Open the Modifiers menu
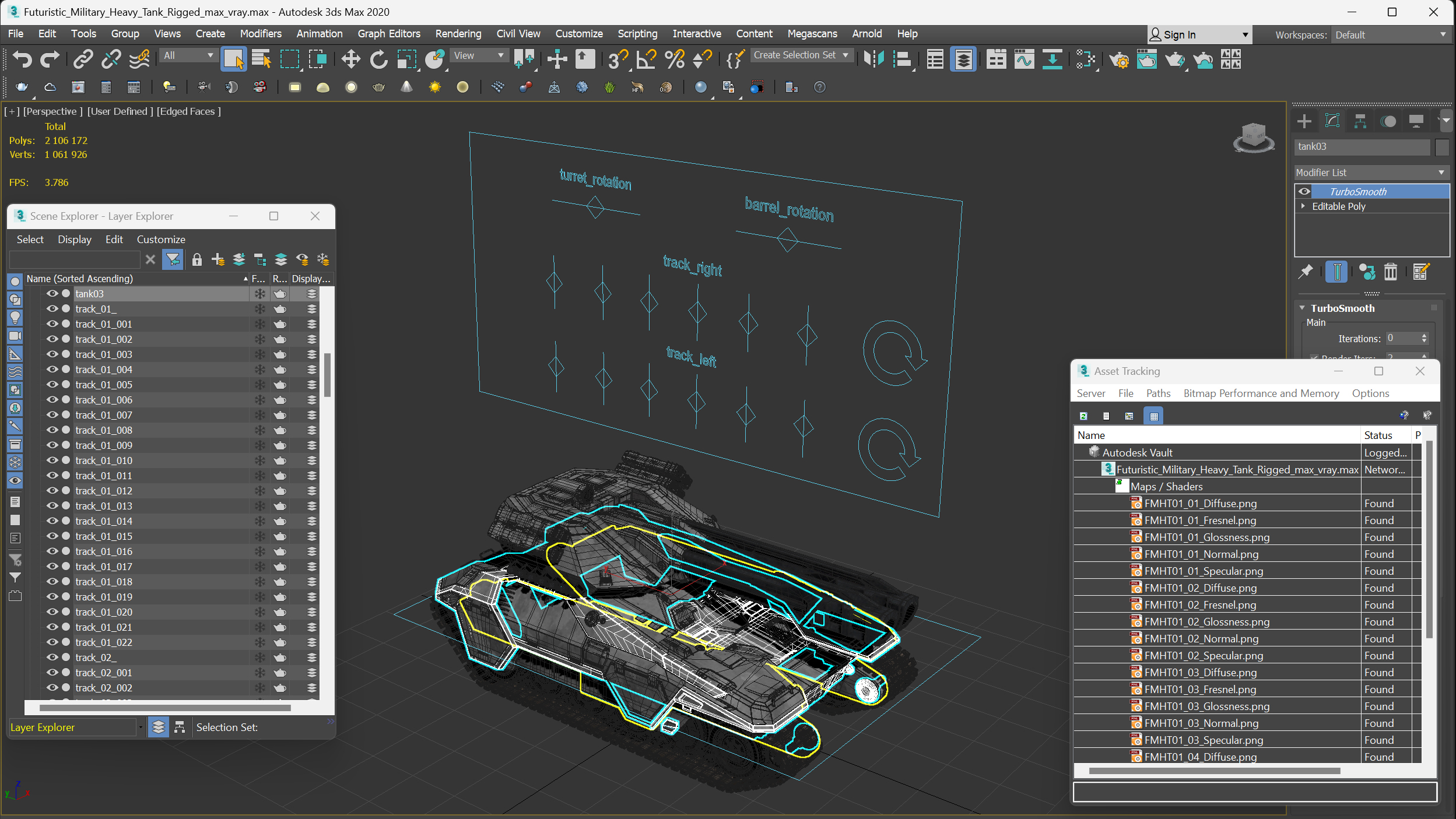 point(261,34)
